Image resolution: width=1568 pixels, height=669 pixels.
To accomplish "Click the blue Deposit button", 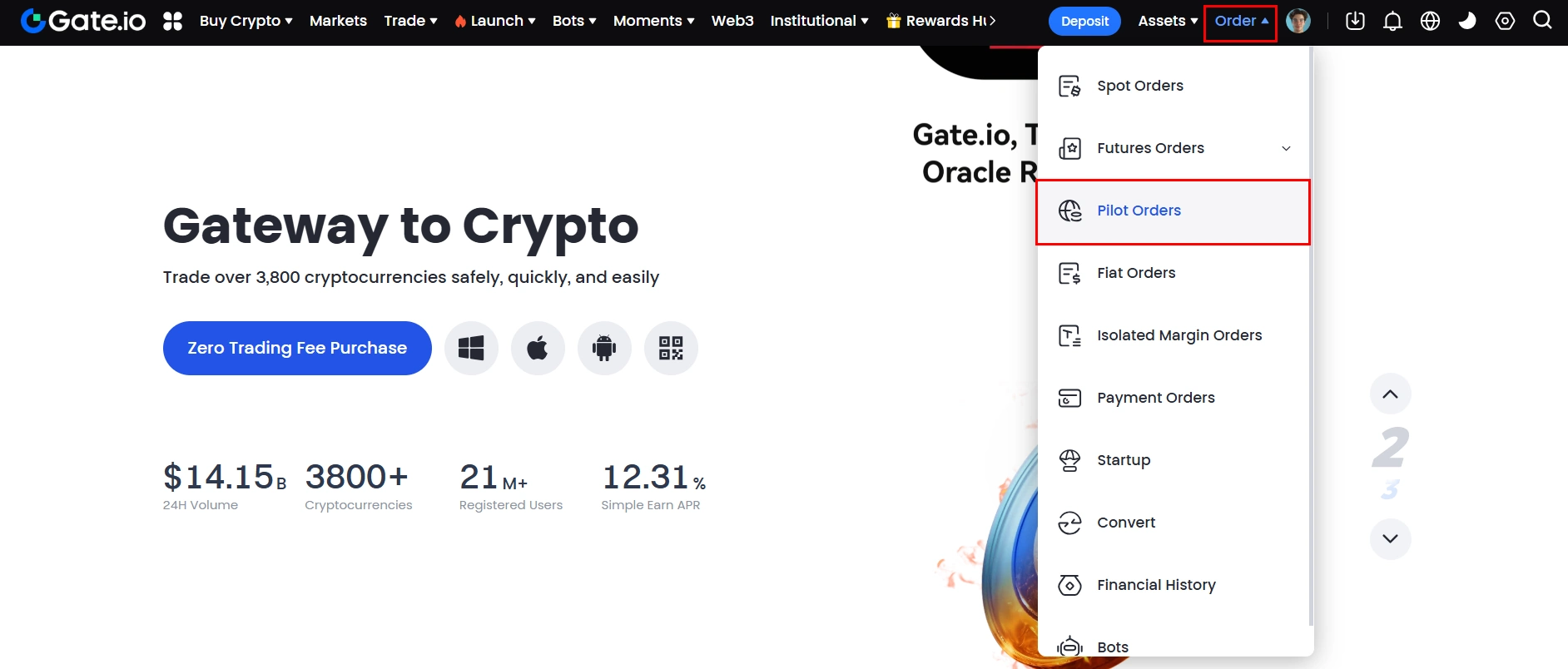I will pos(1084,21).
